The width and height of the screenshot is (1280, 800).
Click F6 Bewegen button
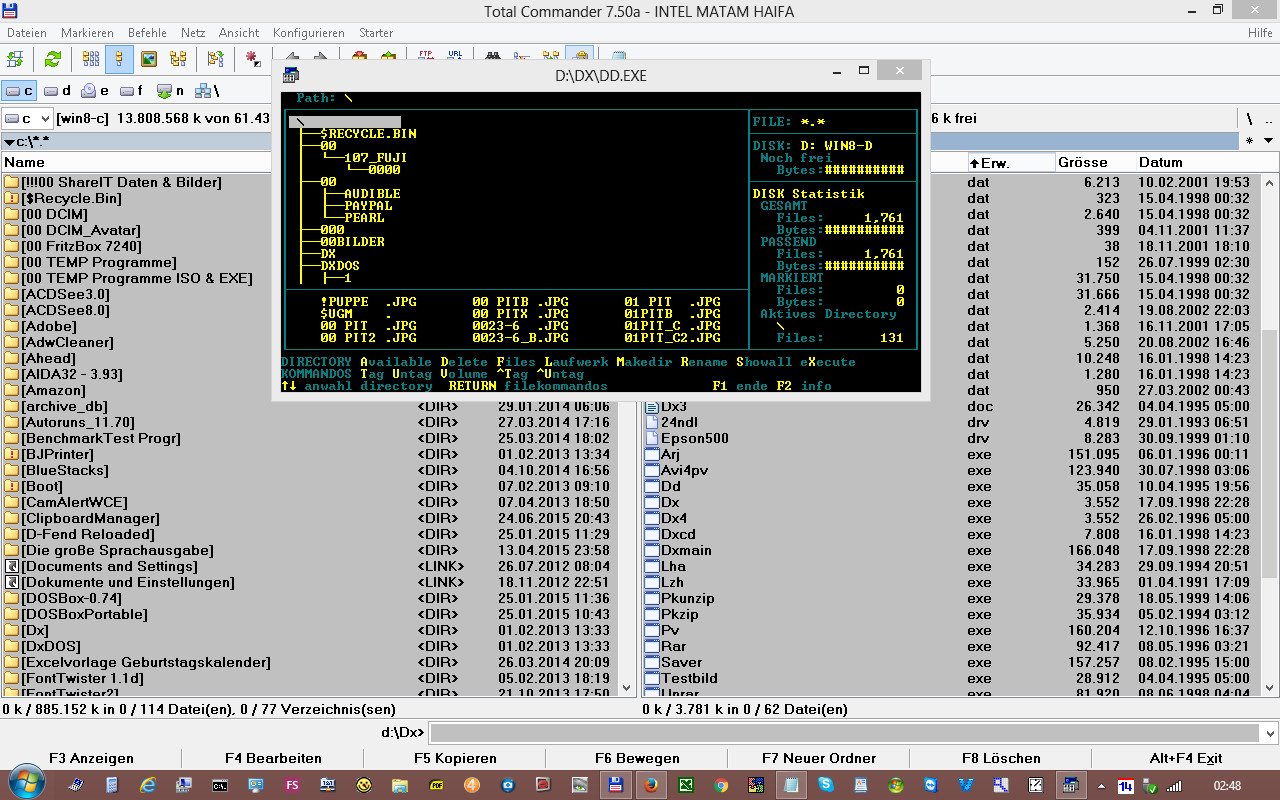[x=637, y=758]
